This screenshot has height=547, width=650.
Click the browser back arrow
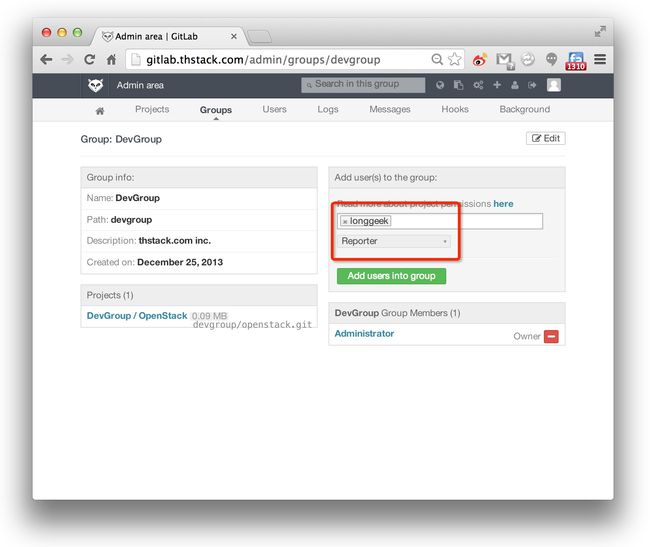click(46, 60)
